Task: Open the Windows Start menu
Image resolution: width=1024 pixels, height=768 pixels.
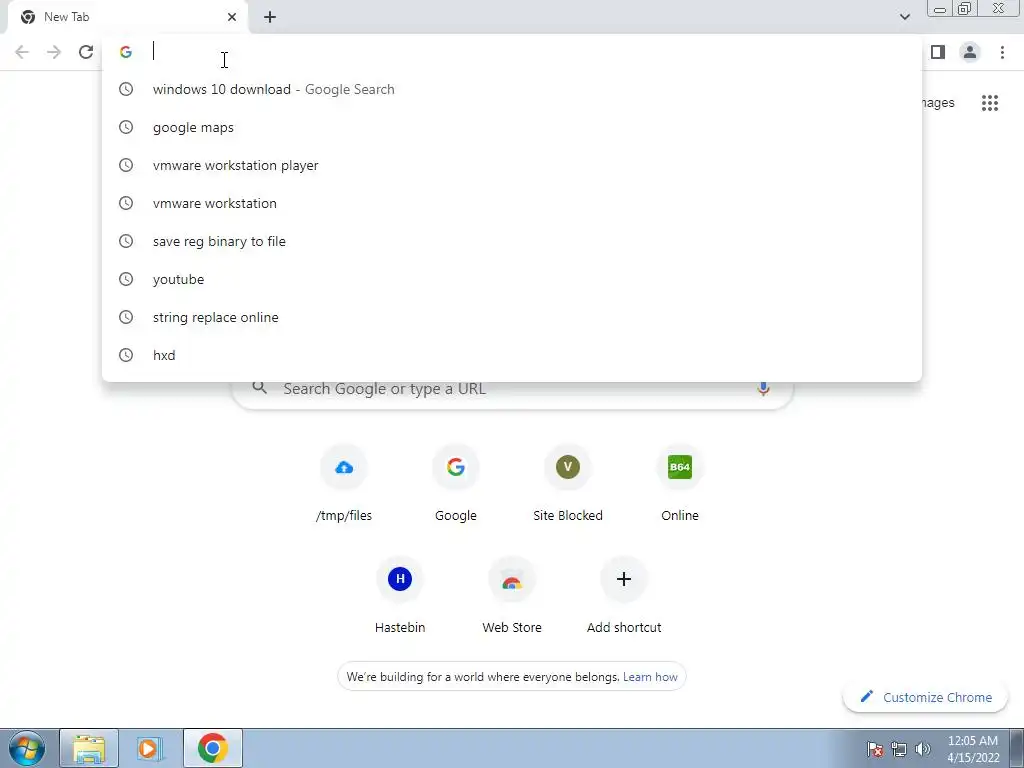Action: pos(27,748)
